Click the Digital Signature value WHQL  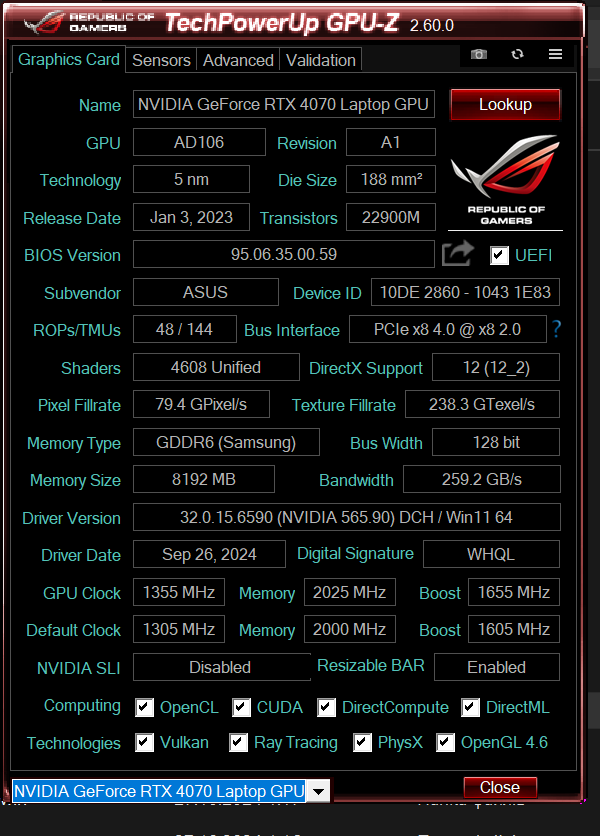click(x=491, y=554)
